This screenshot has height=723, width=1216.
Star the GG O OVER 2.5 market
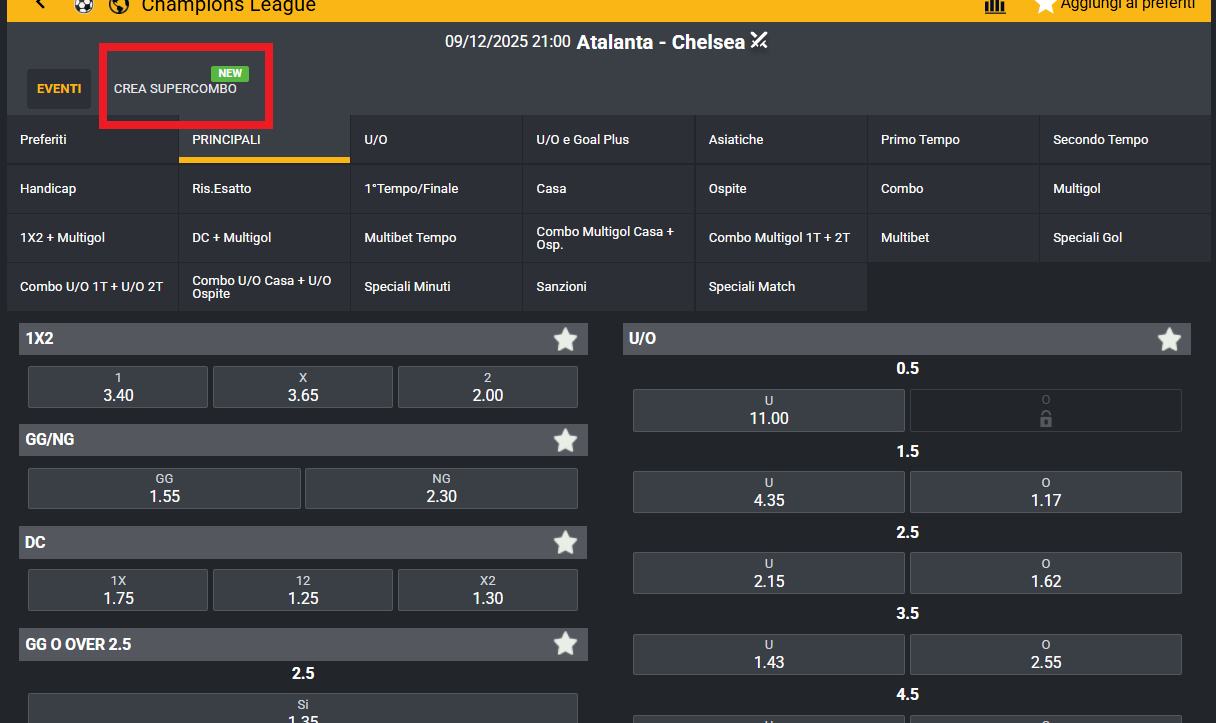pyautogui.click(x=565, y=644)
